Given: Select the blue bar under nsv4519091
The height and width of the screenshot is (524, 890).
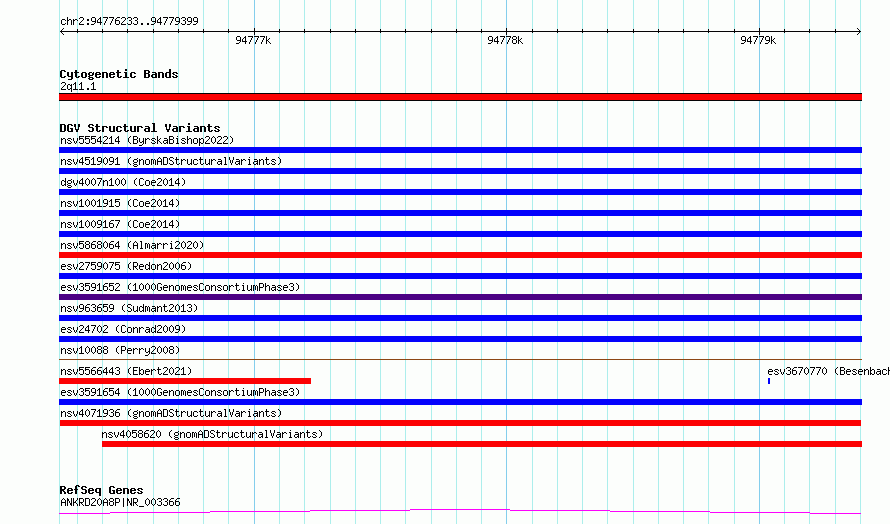Looking at the screenshot, I should click(x=460, y=171).
